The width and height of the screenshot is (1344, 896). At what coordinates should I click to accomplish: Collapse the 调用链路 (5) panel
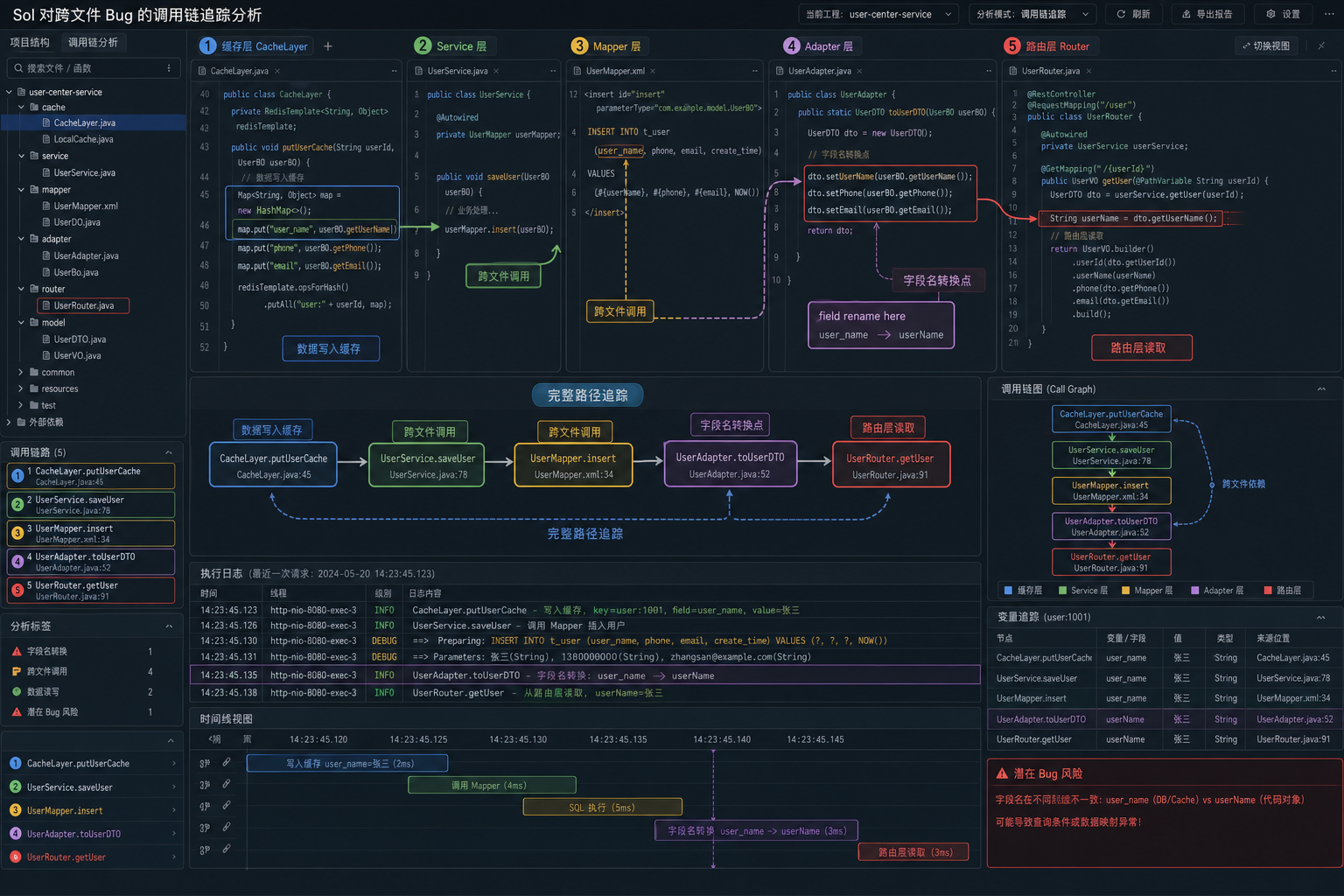[x=169, y=452]
